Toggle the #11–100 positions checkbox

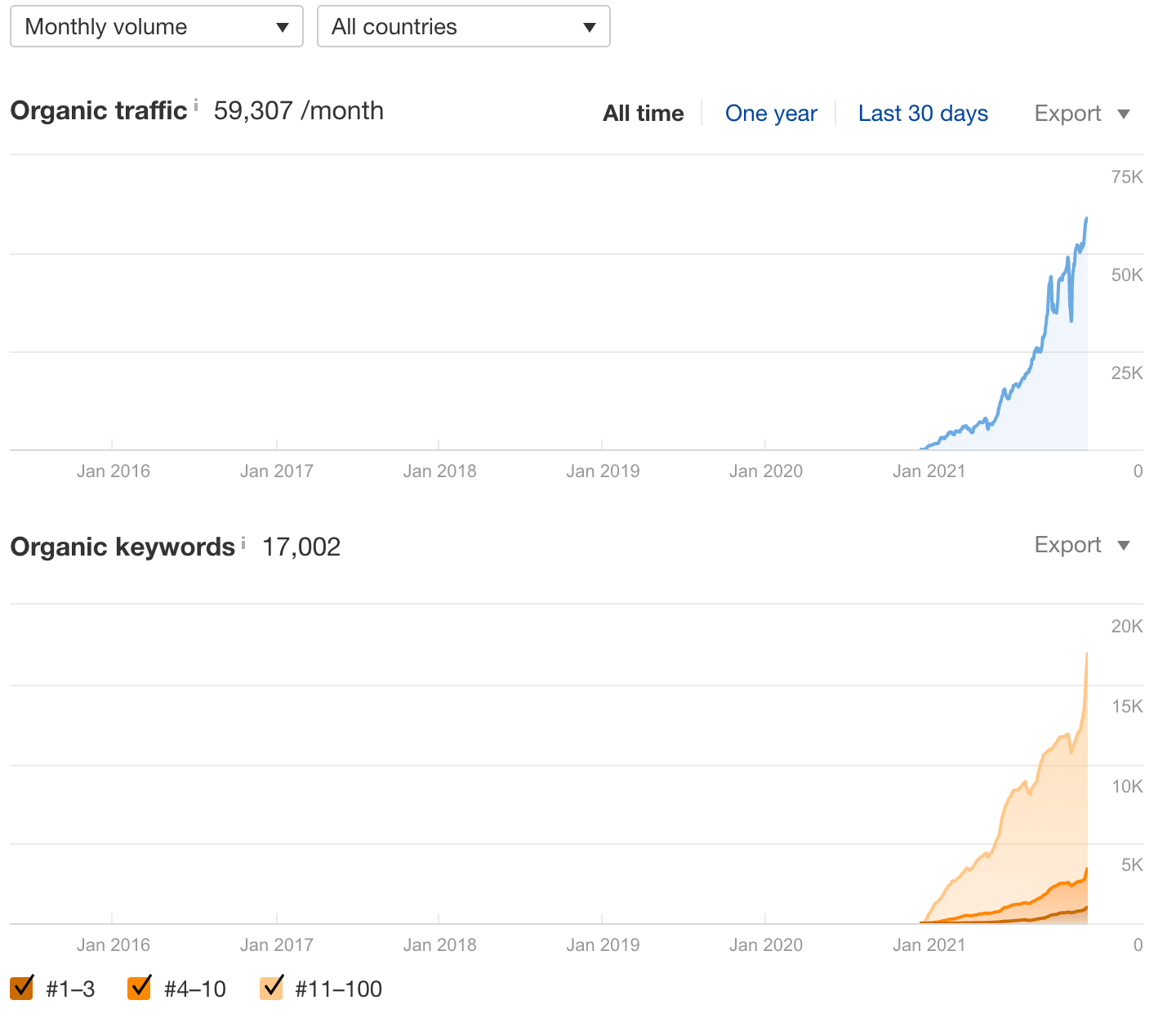[x=271, y=988]
